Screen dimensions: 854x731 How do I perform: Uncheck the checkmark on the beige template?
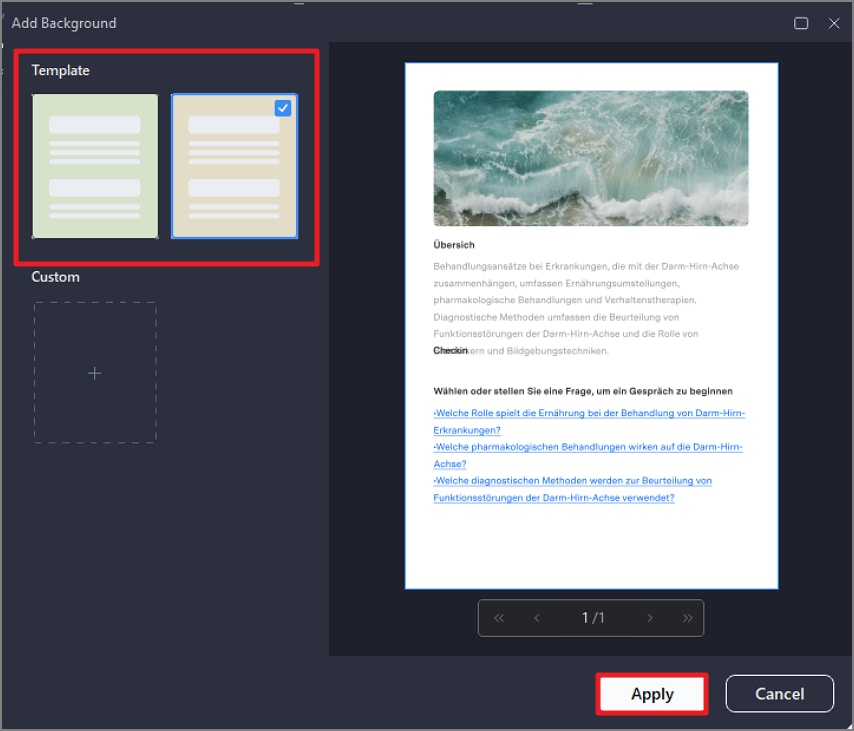point(283,108)
